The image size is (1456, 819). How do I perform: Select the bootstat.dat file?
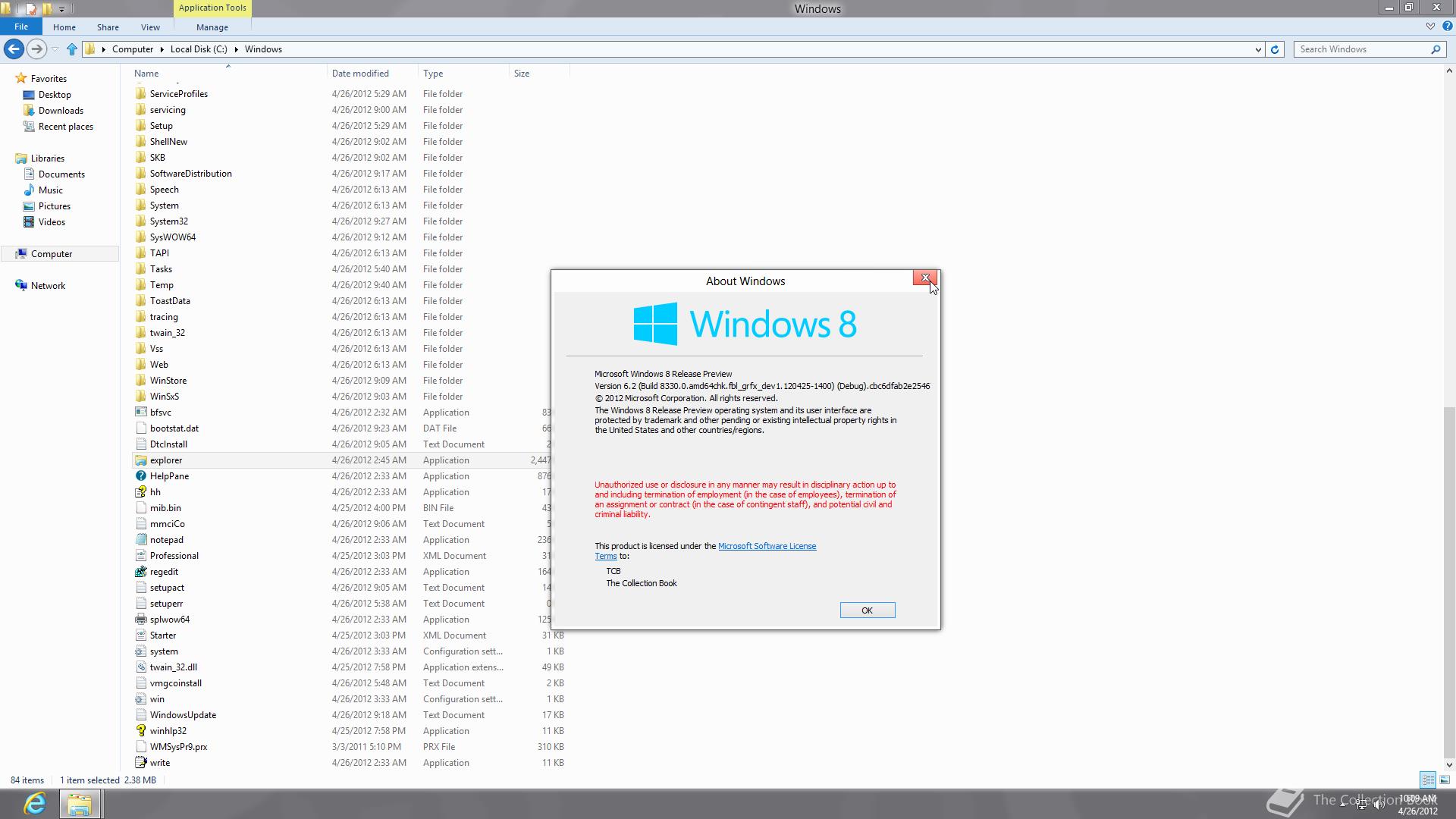pyautogui.click(x=174, y=428)
